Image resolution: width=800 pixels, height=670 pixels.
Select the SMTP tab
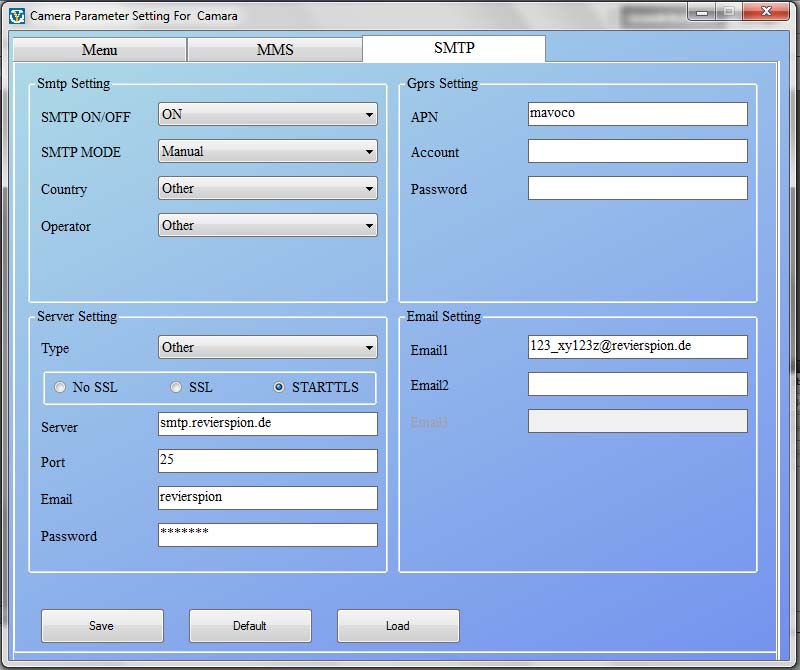coord(454,48)
